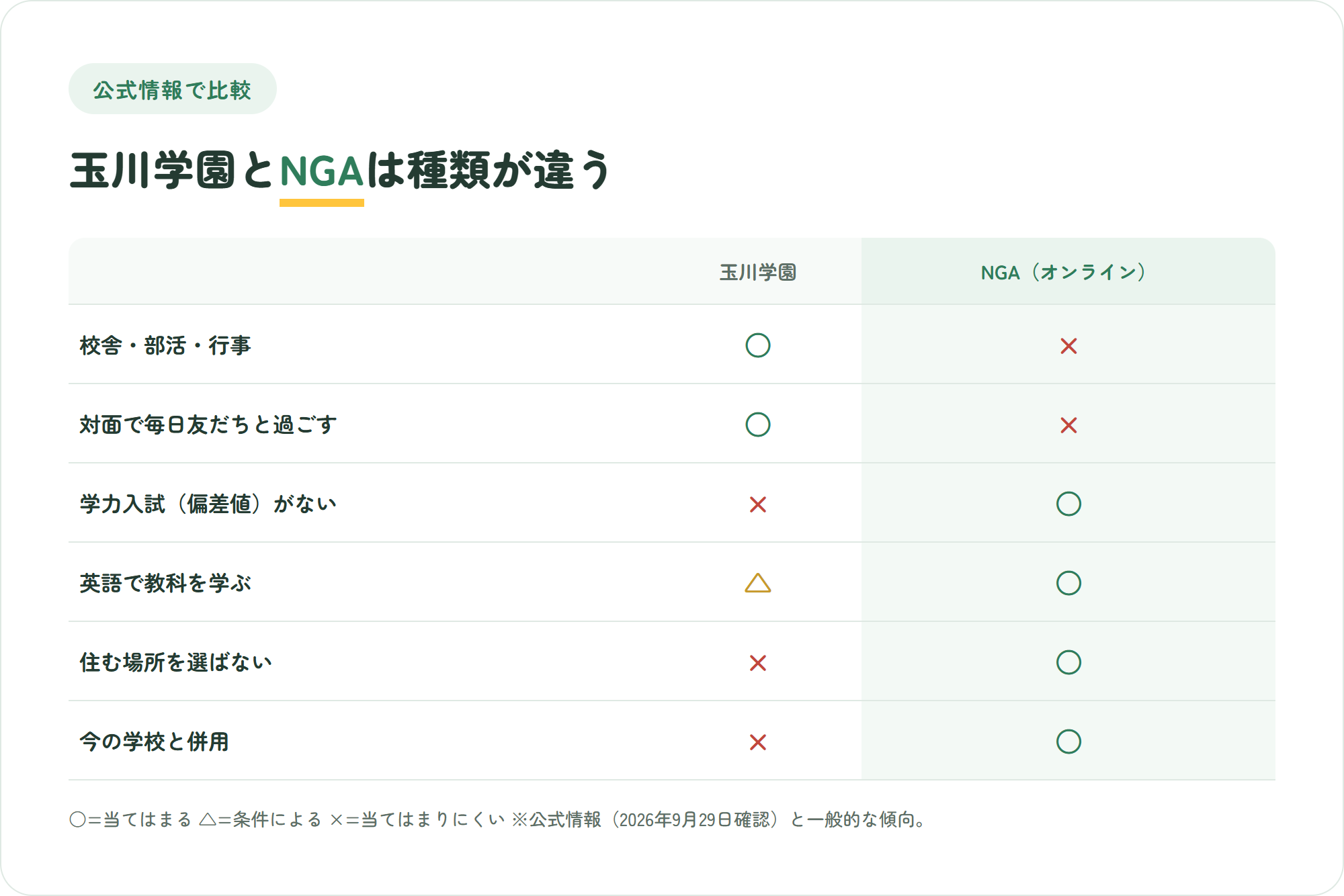Click 玉川学園 cross in 今の学校と併用 row
This screenshot has height=896, width=1344.
click(758, 742)
